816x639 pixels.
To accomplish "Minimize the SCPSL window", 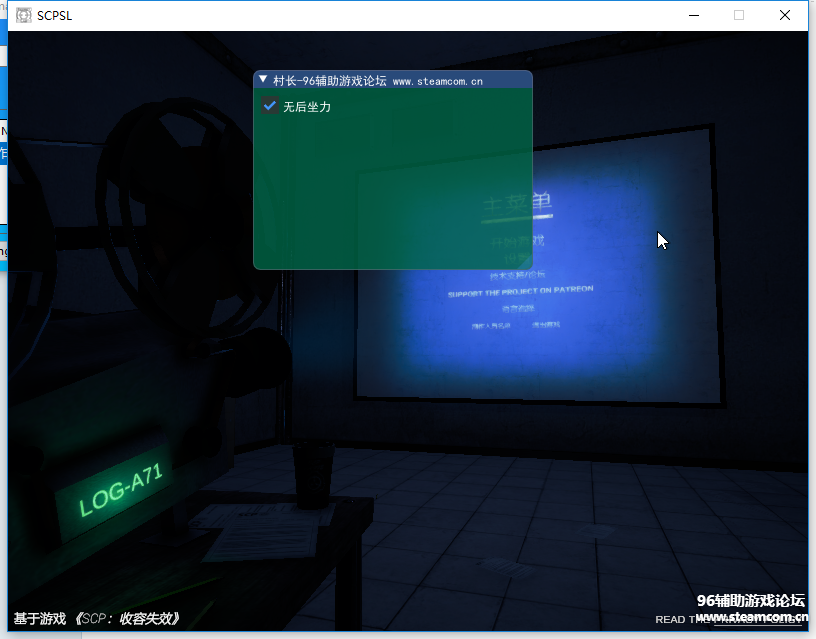I will pos(693,15).
